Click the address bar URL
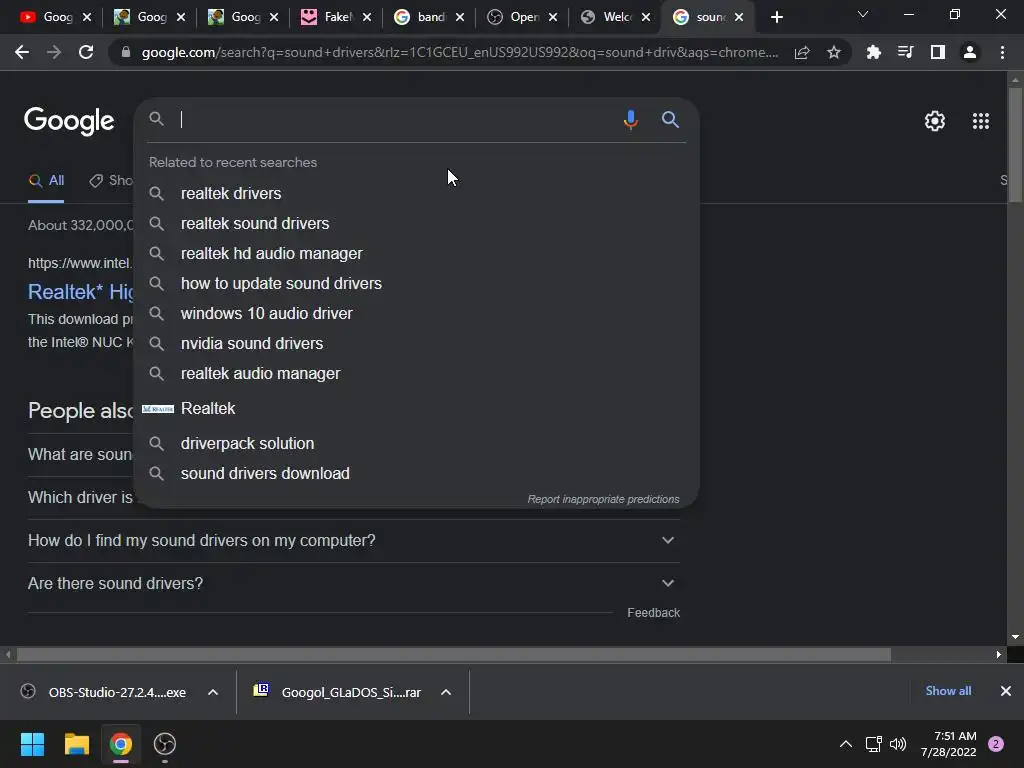This screenshot has height=768, width=1024. click(460, 52)
